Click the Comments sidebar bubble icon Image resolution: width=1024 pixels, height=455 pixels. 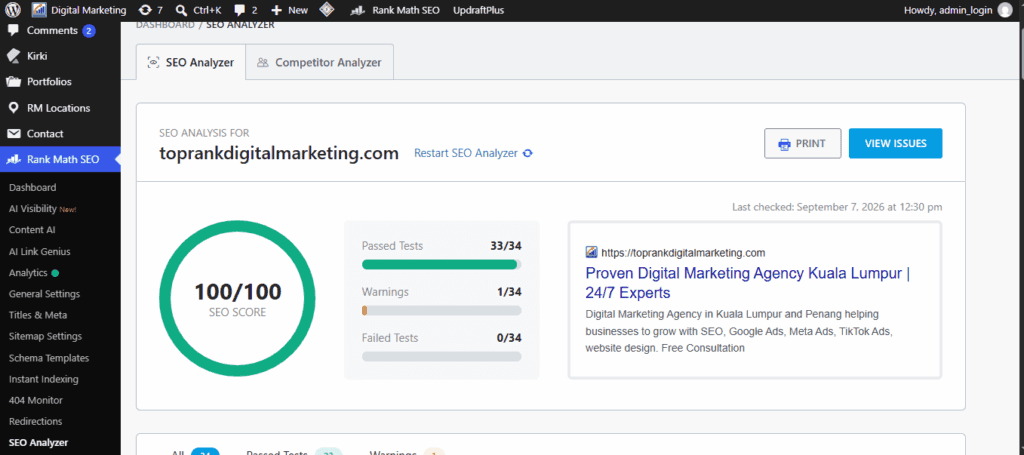[x=13, y=31]
